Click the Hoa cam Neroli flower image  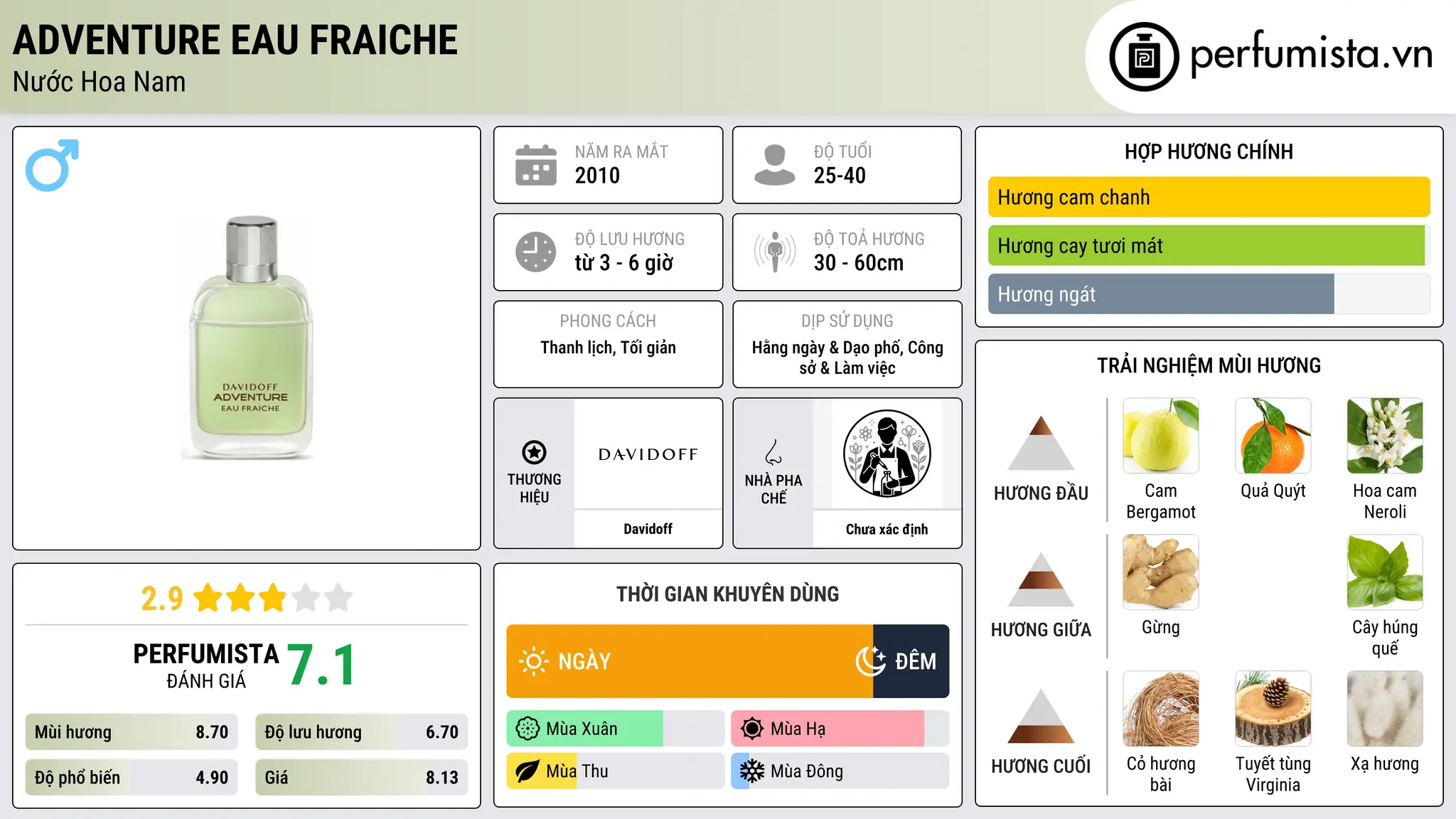[x=1385, y=436]
